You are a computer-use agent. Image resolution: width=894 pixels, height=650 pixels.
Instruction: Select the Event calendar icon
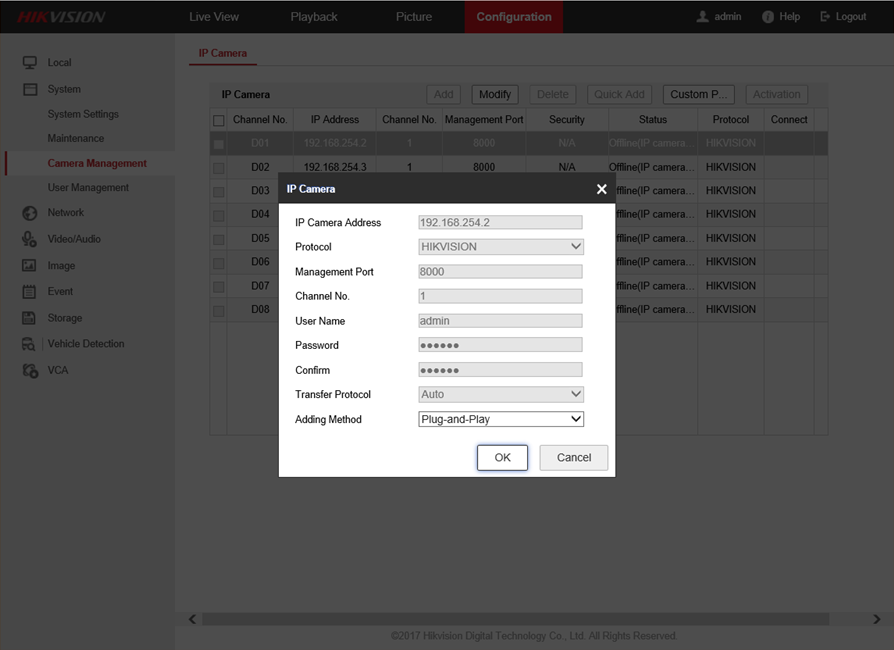coord(29,292)
